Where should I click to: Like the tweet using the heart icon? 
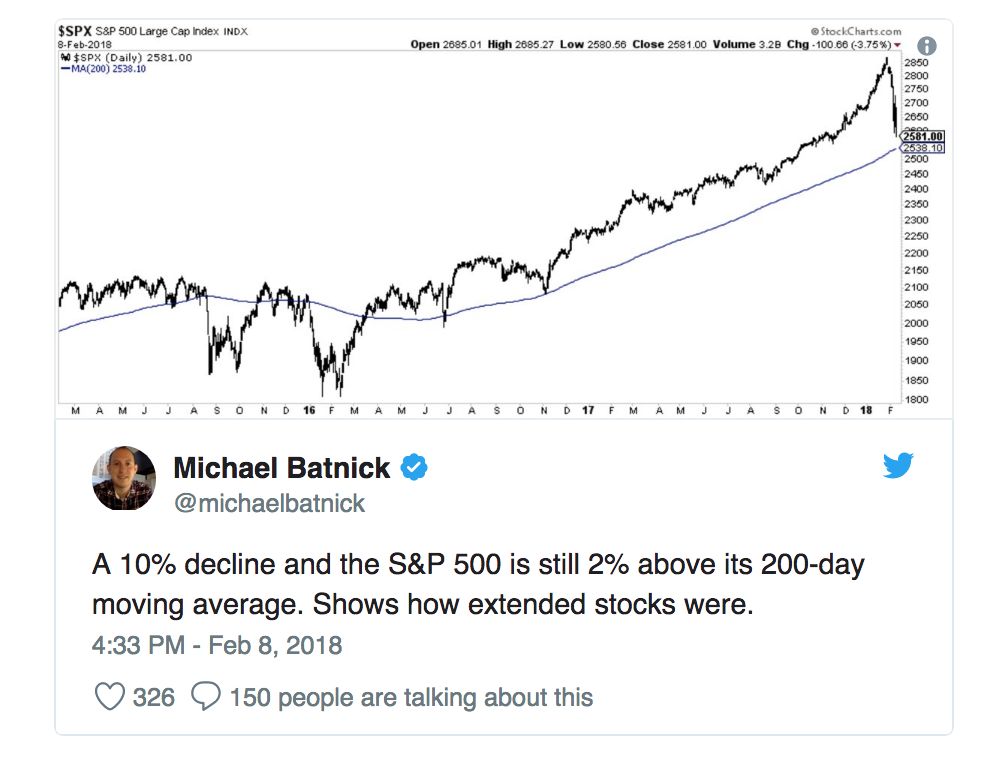109,697
